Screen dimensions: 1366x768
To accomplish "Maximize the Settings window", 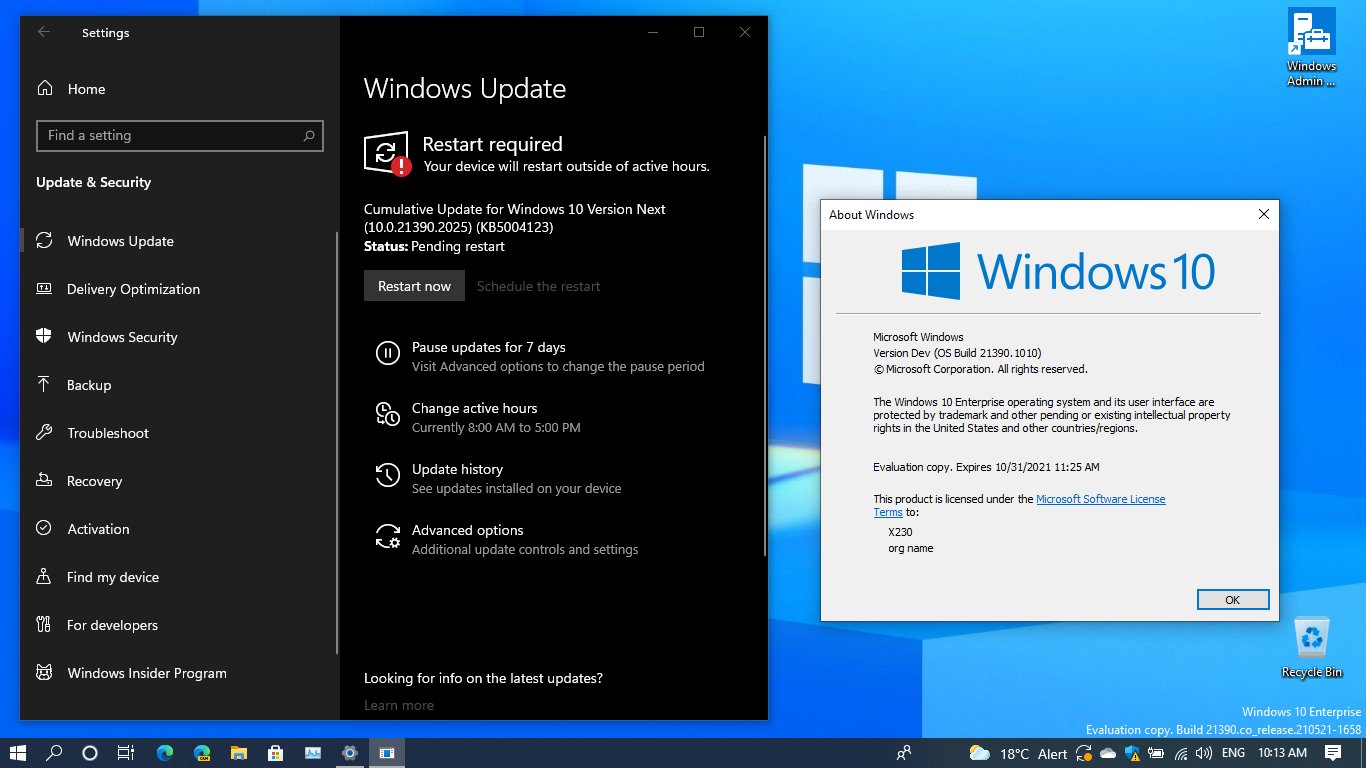I will tap(699, 32).
